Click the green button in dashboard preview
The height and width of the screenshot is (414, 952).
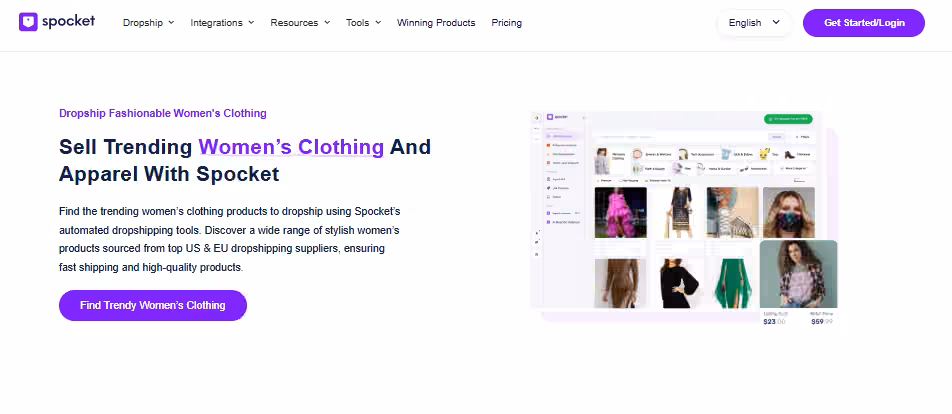point(787,119)
